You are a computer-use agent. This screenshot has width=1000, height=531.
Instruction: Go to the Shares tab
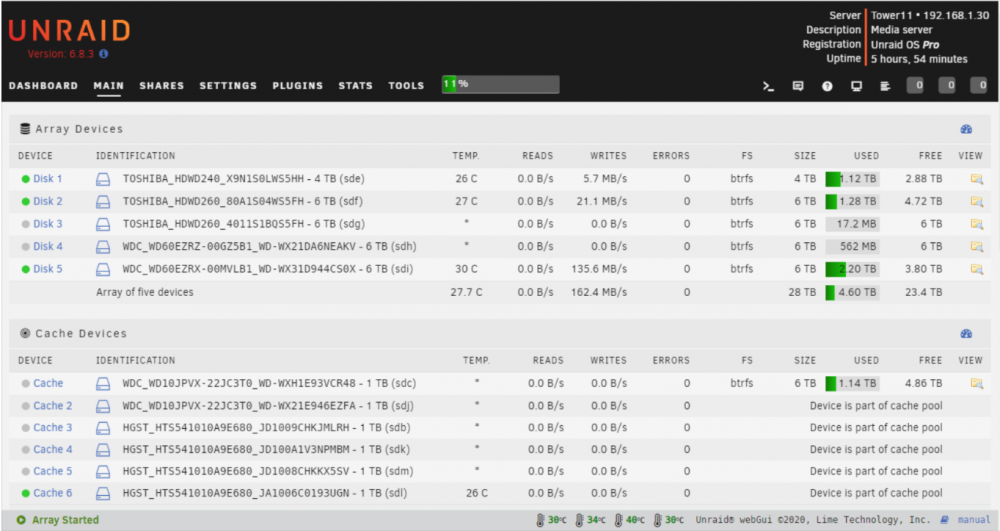tap(161, 85)
